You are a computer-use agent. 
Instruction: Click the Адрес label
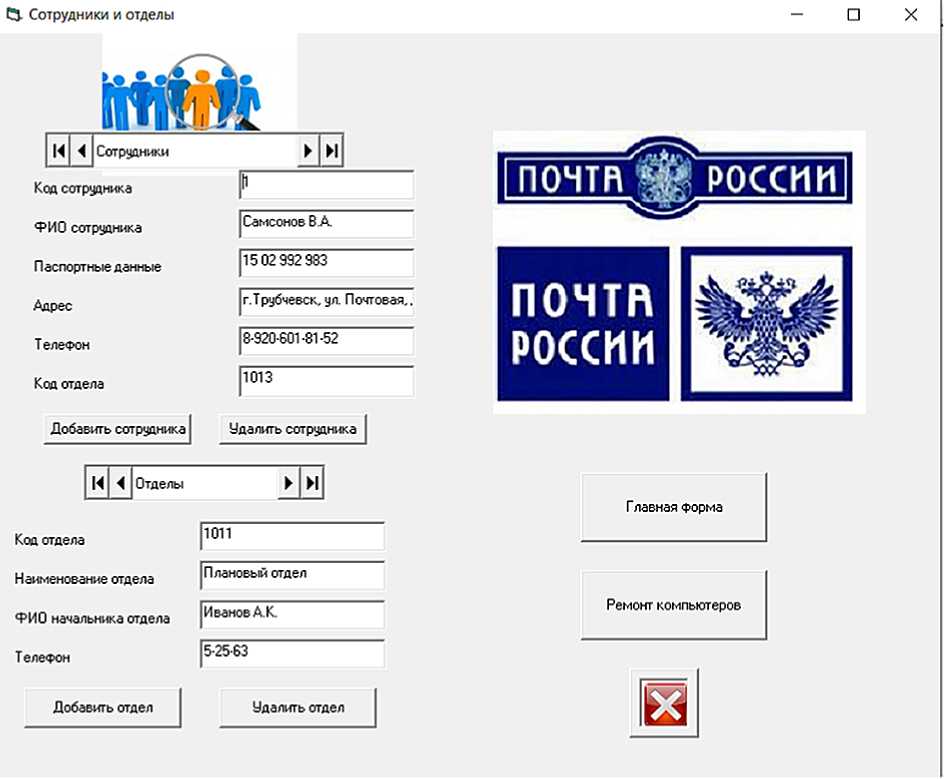click(52, 306)
